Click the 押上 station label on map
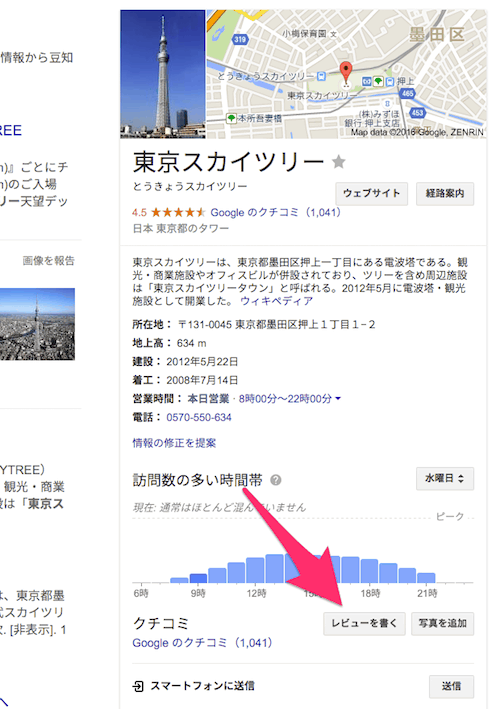 click(406, 81)
